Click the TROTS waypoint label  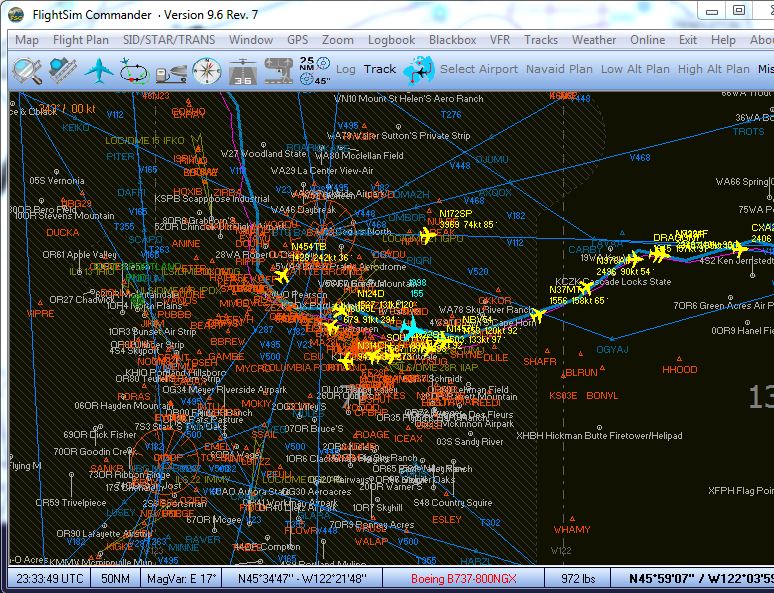coord(748,132)
